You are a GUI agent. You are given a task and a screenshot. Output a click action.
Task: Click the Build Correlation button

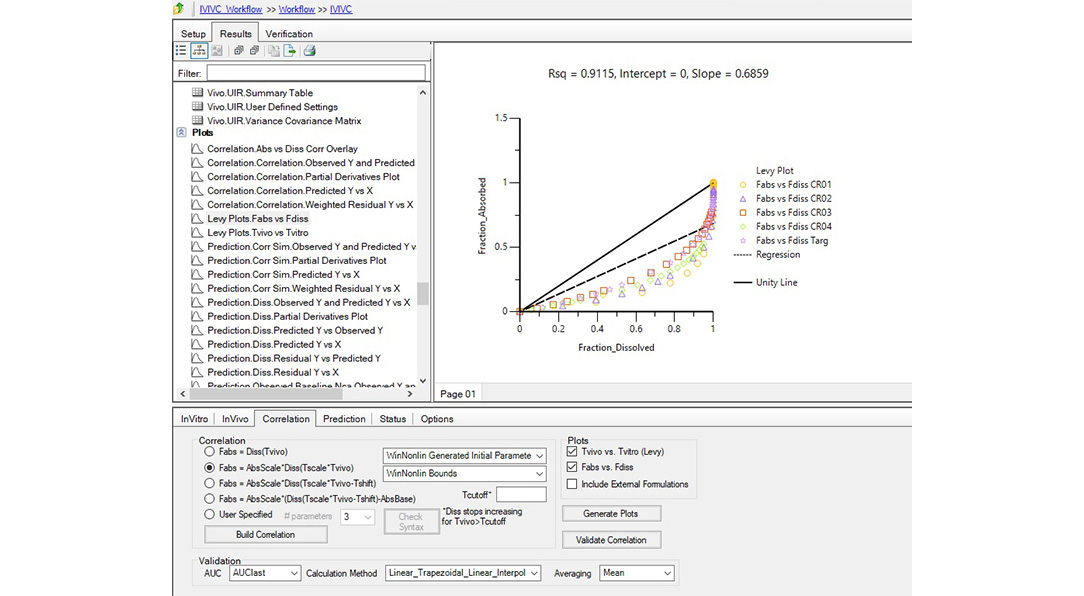tap(265, 534)
